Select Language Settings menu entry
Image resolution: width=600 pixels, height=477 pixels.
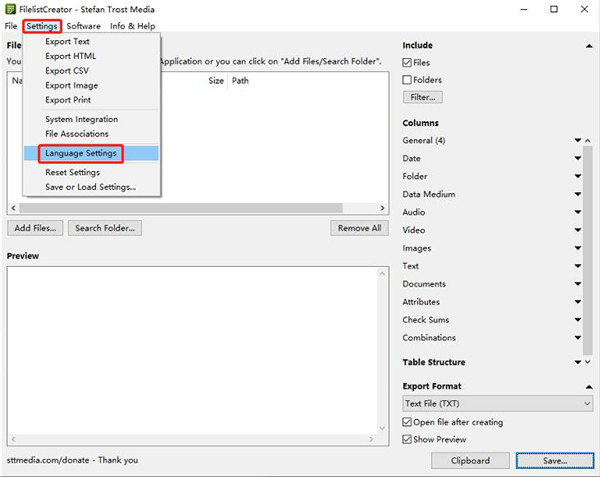pos(81,153)
